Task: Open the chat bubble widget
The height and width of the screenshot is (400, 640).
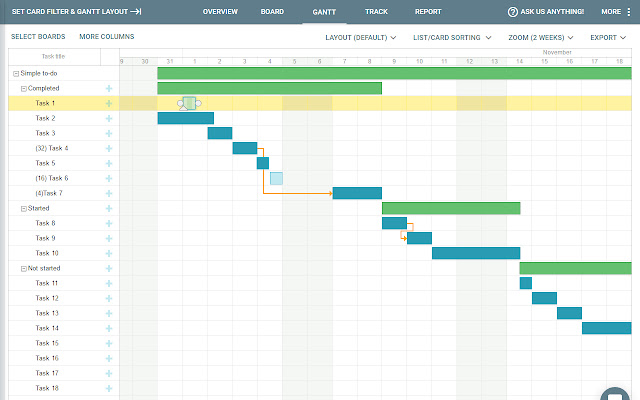Action: pos(615,394)
